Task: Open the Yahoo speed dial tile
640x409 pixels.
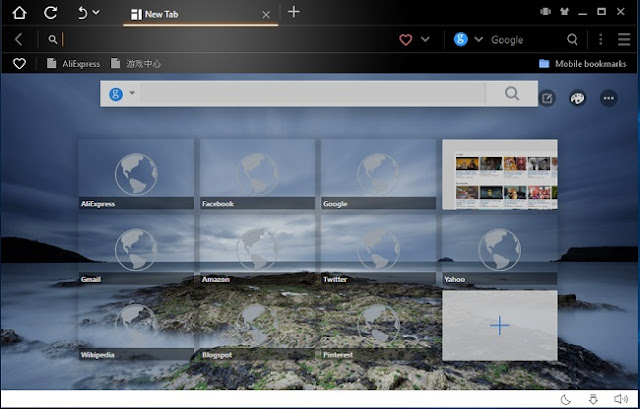Action: (500, 250)
